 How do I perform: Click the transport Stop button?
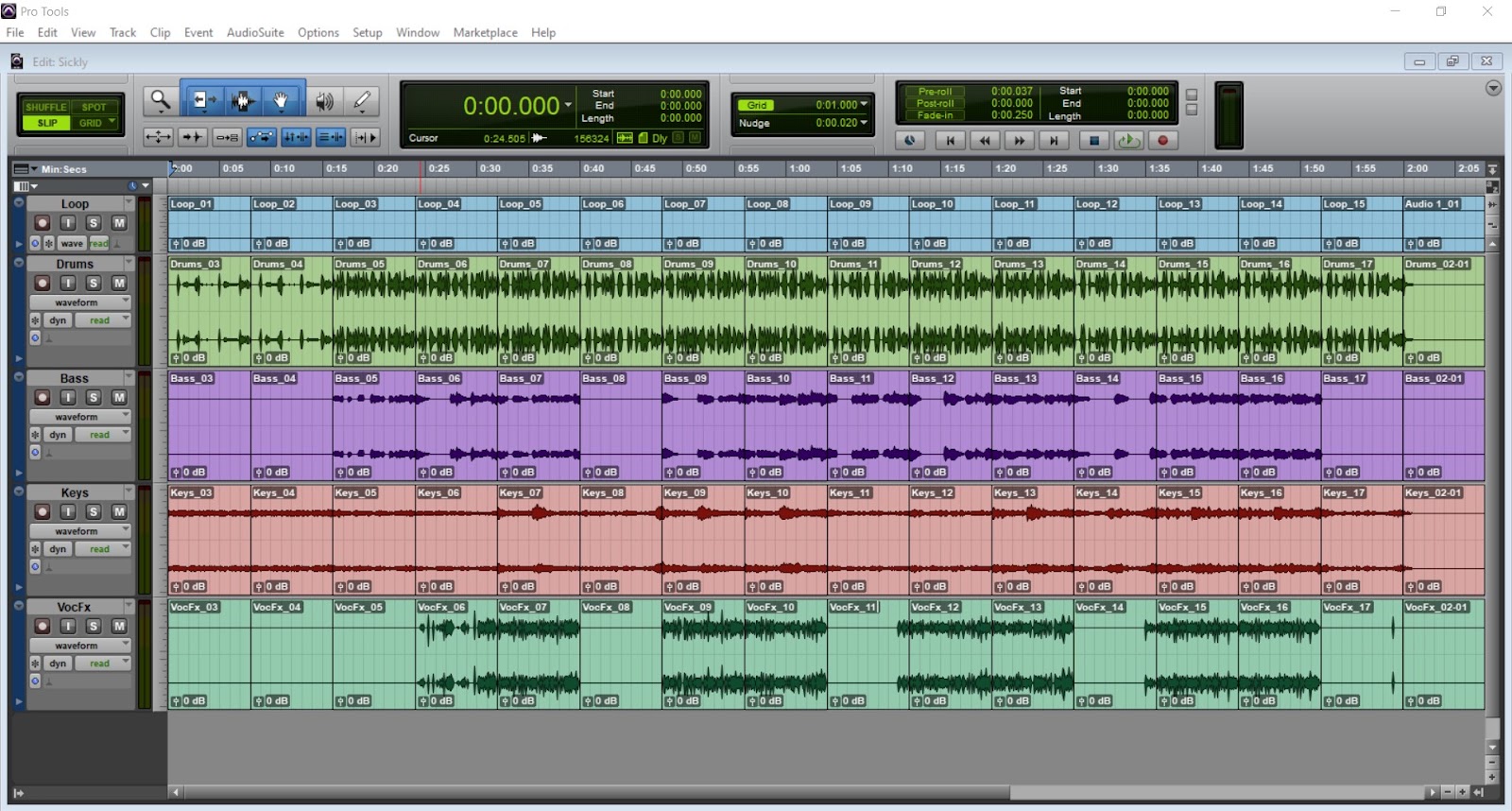(1093, 140)
